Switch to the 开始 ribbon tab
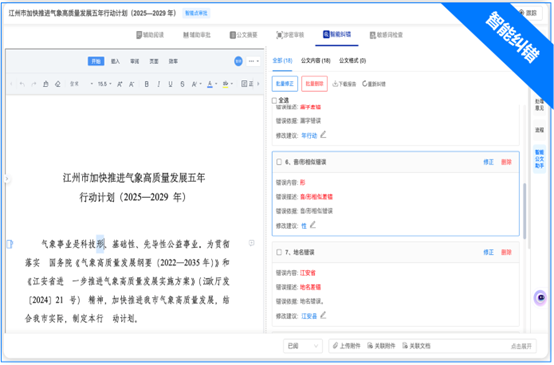 [x=96, y=61]
